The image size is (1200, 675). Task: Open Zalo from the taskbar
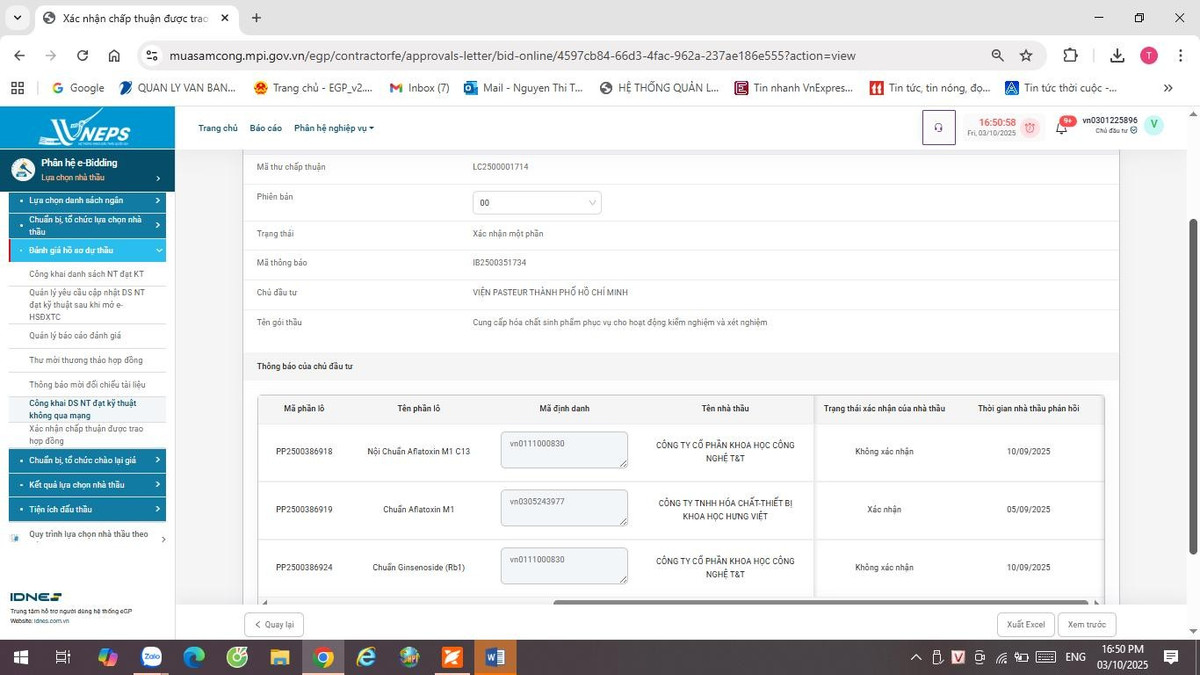pos(151,657)
